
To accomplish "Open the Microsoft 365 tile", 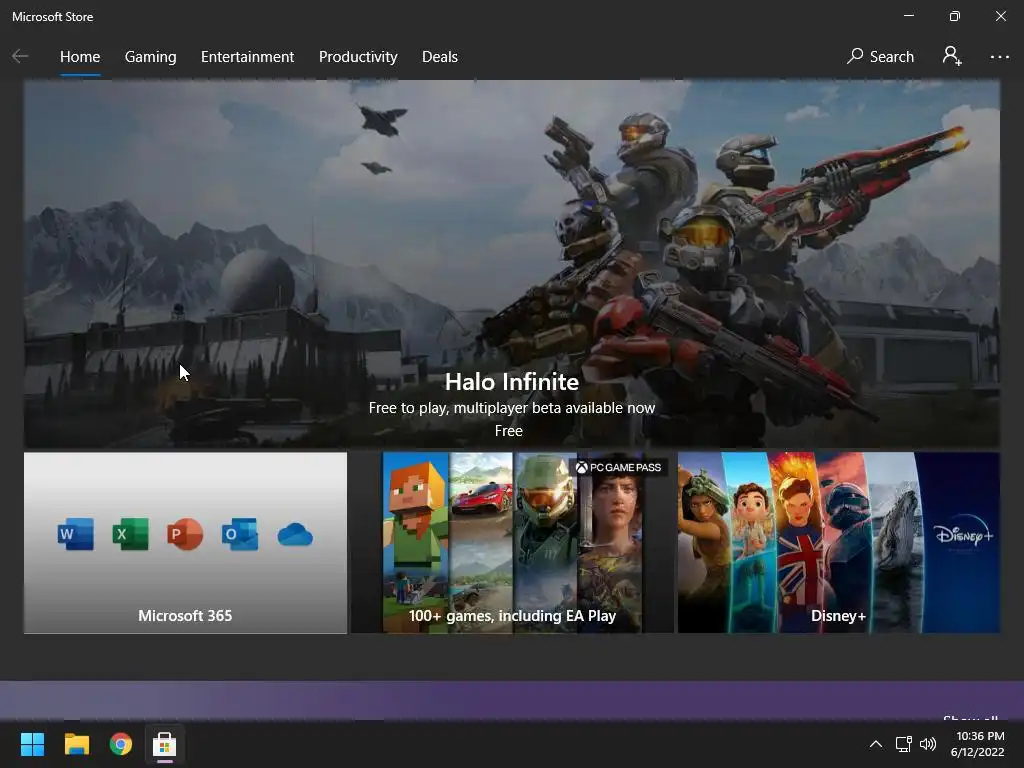I will (x=185, y=543).
